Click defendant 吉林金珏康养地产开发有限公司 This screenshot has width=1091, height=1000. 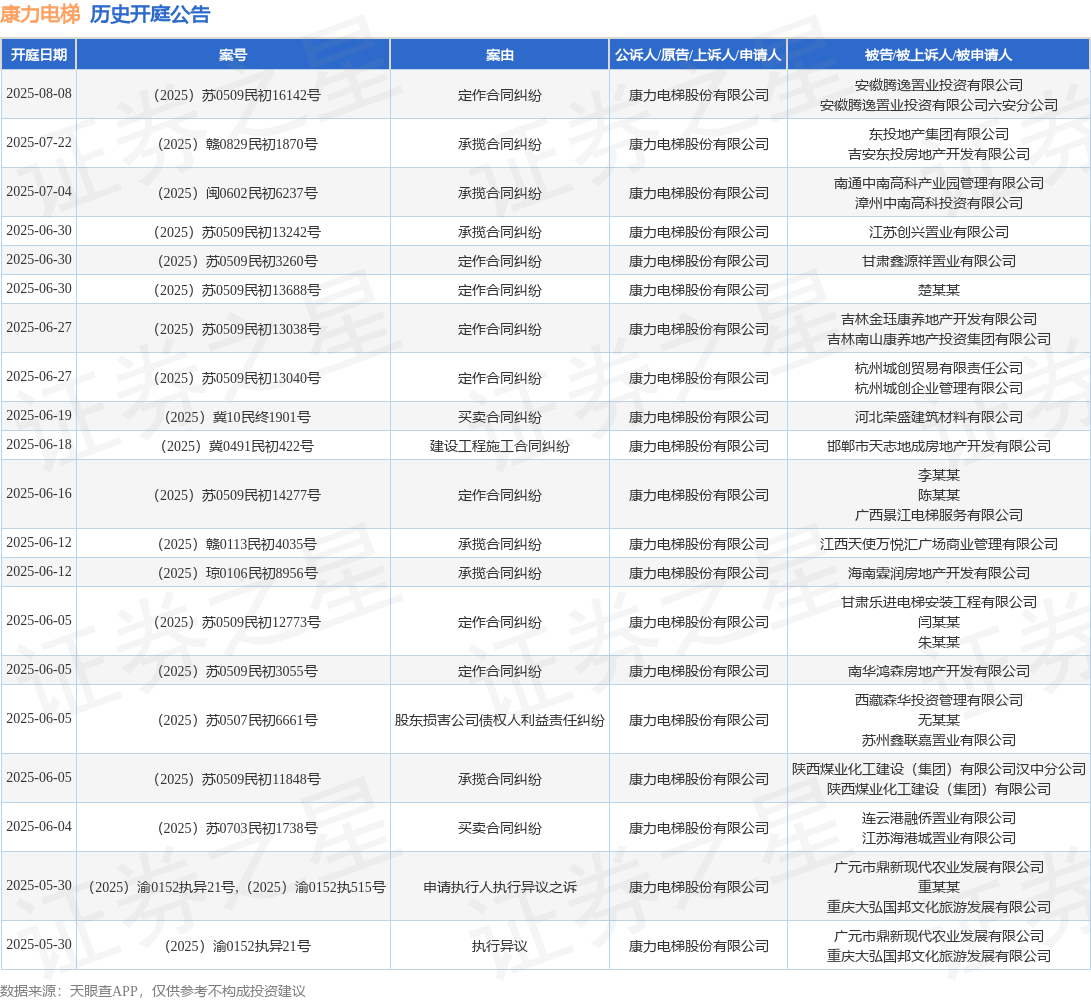[x=939, y=319]
